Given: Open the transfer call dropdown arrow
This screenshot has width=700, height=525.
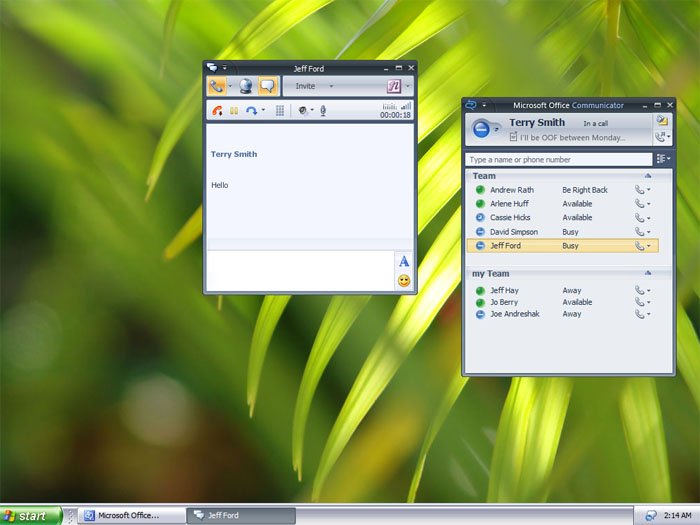Looking at the screenshot, I should 263,110.
